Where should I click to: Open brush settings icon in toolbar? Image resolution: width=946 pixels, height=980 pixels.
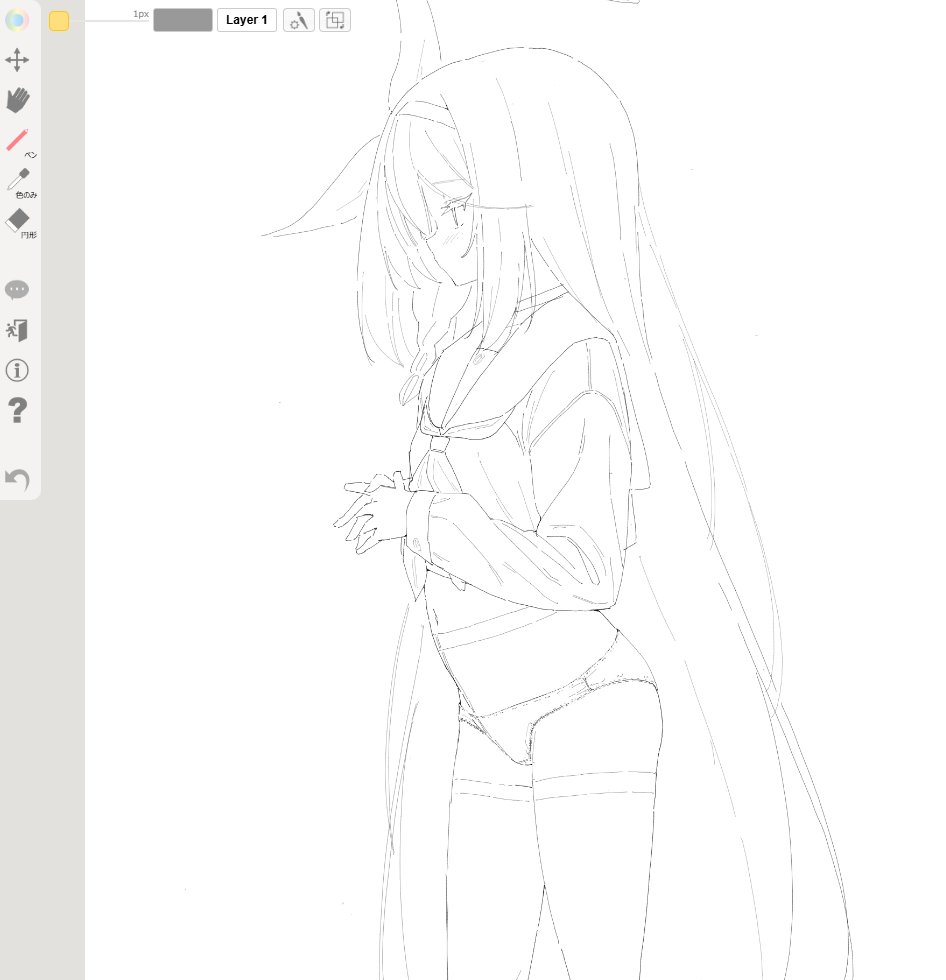click(299, 20)
